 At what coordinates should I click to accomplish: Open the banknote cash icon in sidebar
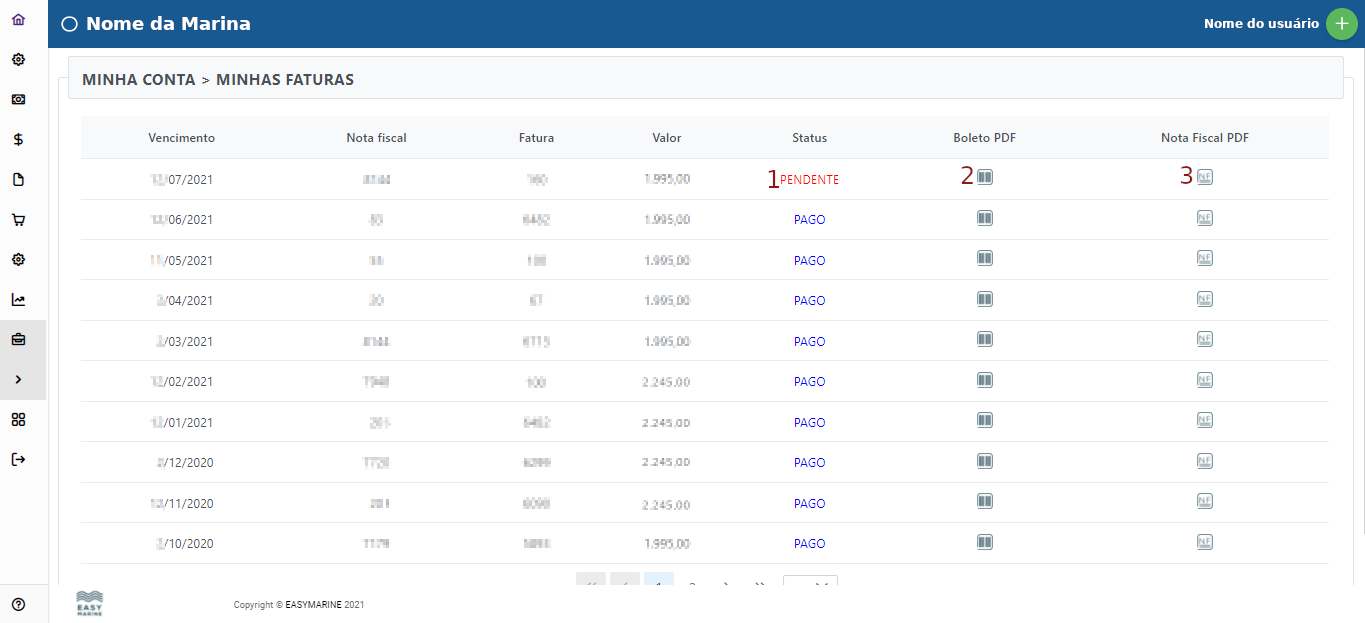pyautogui.click(x=18, y=100)
